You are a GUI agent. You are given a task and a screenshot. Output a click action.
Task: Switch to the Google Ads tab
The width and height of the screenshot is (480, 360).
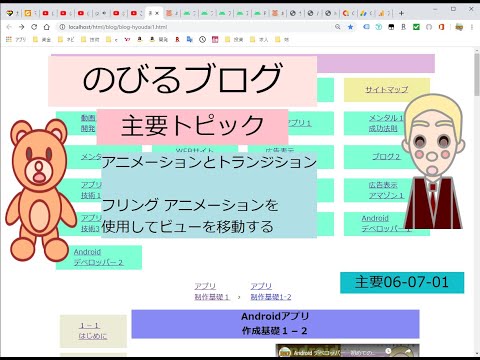(x=366, y=13)
